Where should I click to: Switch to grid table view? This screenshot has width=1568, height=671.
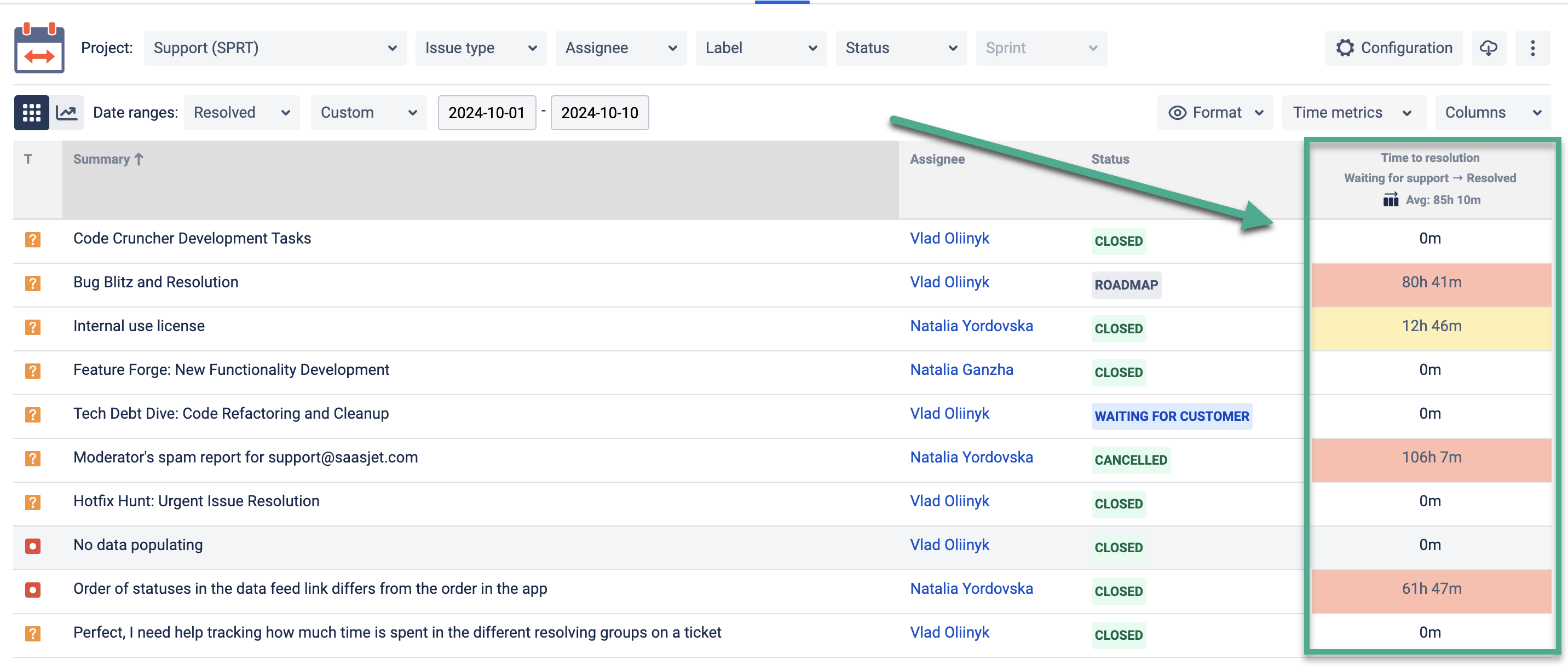(x=31, y=113)
